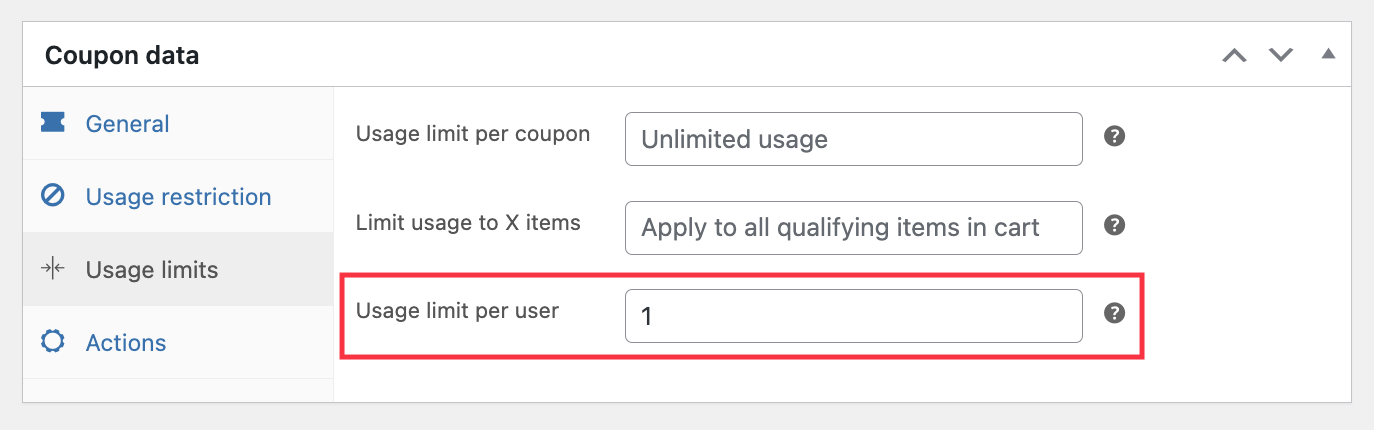
Task: Click the Usage limits arrows icon
Action: (x=52, y=269)
